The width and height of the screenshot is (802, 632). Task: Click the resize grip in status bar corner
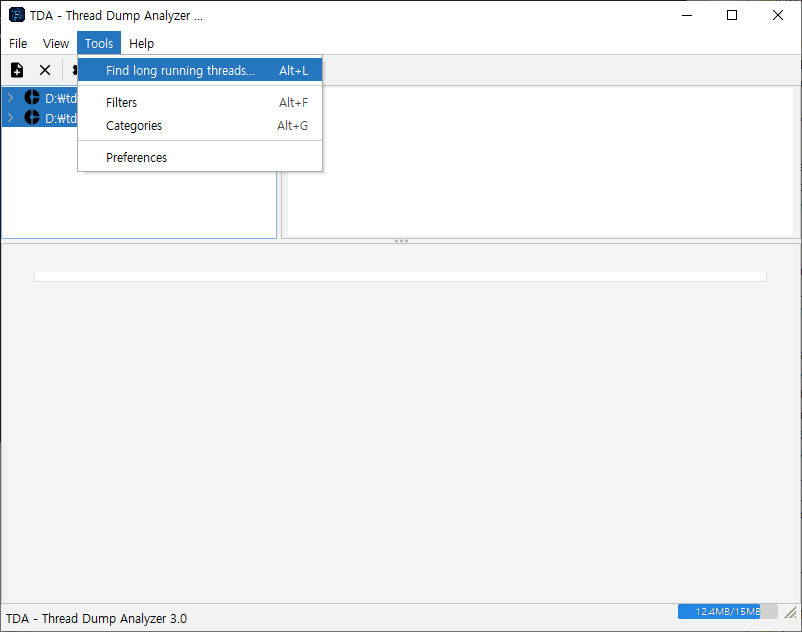coord(790,612)
